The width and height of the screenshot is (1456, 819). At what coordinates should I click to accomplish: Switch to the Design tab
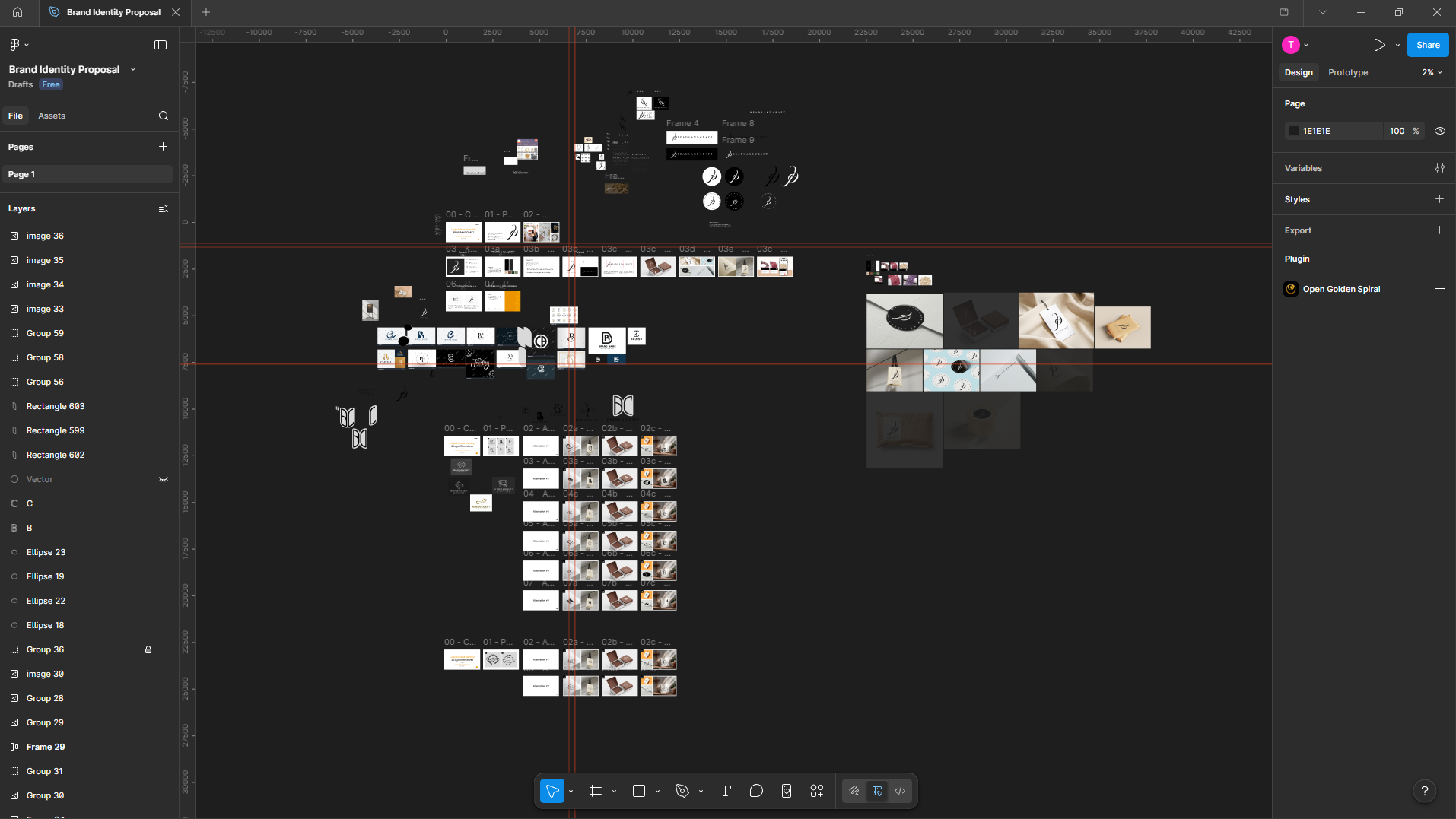click(x=1299, y=72)
